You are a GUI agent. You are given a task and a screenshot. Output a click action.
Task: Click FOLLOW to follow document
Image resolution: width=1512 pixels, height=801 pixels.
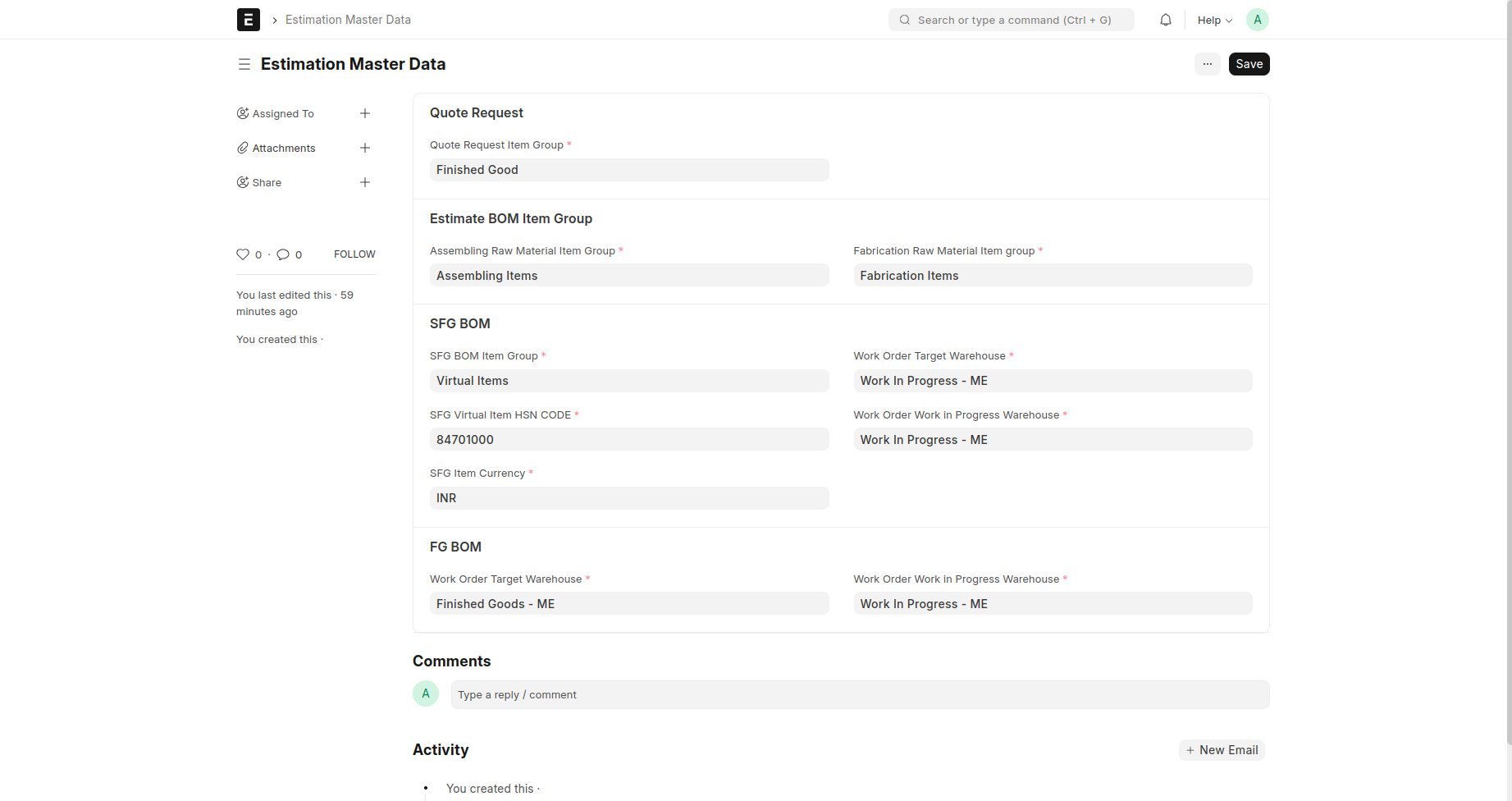tap(354, 254)
